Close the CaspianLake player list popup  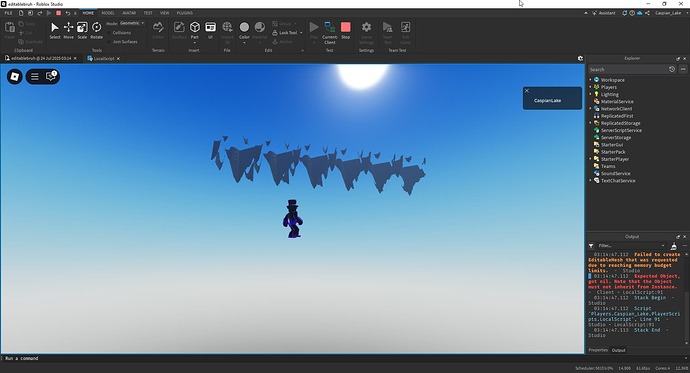click(527, 91)
